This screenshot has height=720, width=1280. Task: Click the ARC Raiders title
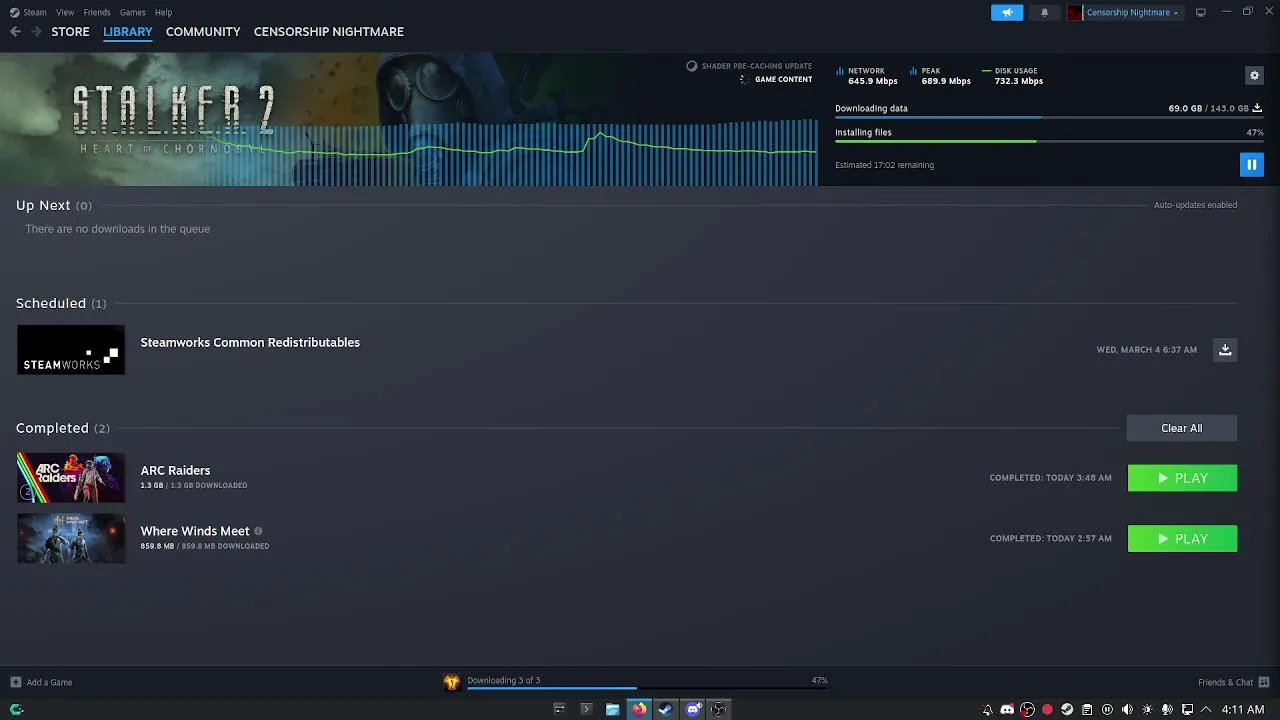(x=175, y=470)
